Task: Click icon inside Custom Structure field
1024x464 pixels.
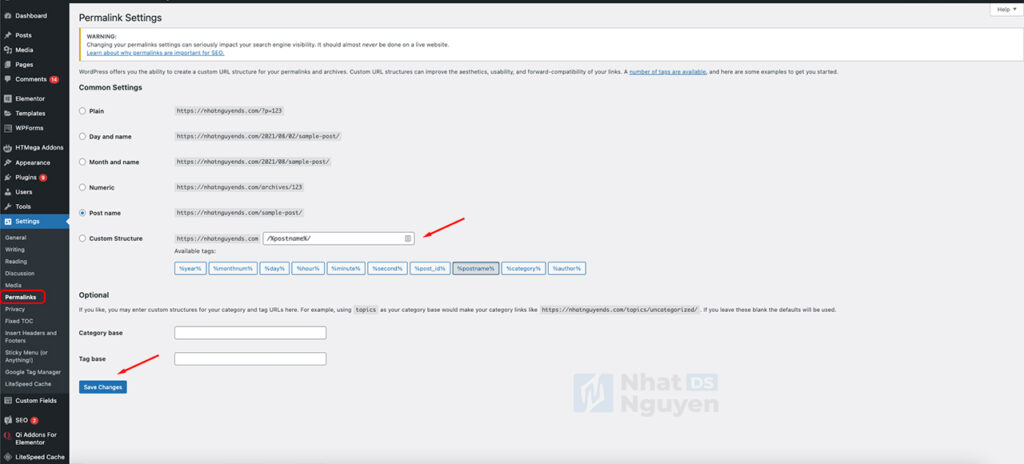Action: click(x=408, y=239)
